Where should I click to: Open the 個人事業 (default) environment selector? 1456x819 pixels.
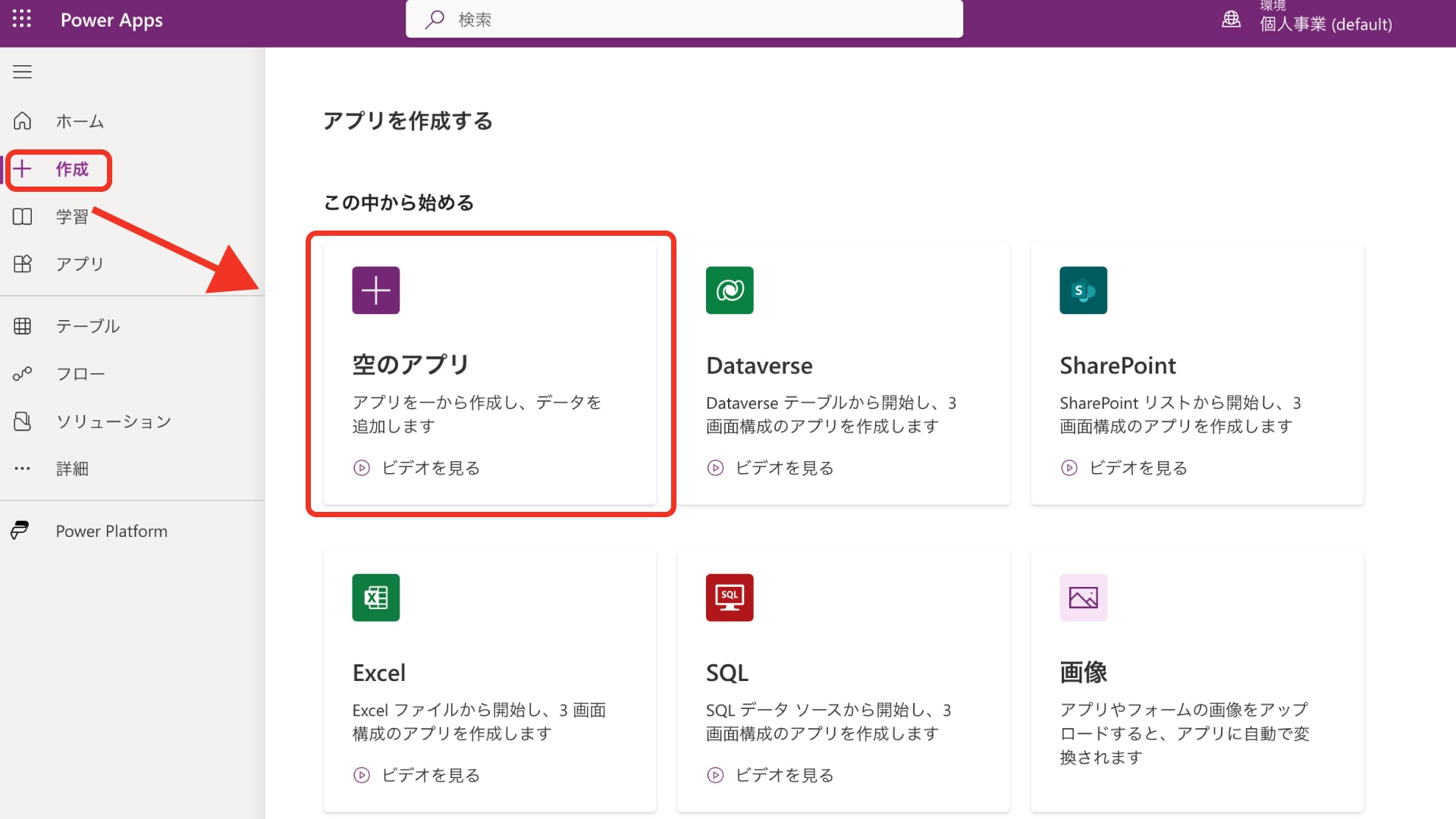1326,24
